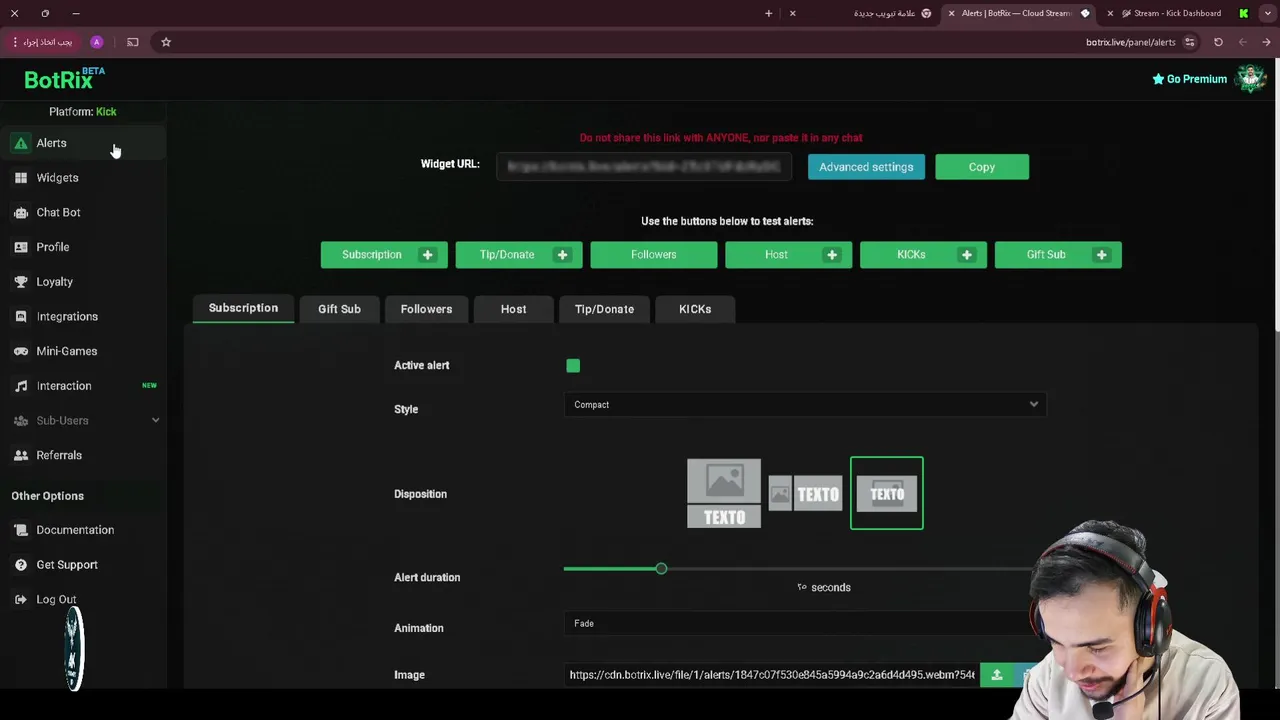
Task: Switch to the Followers alert tab
Action: [x=426, y=309]
